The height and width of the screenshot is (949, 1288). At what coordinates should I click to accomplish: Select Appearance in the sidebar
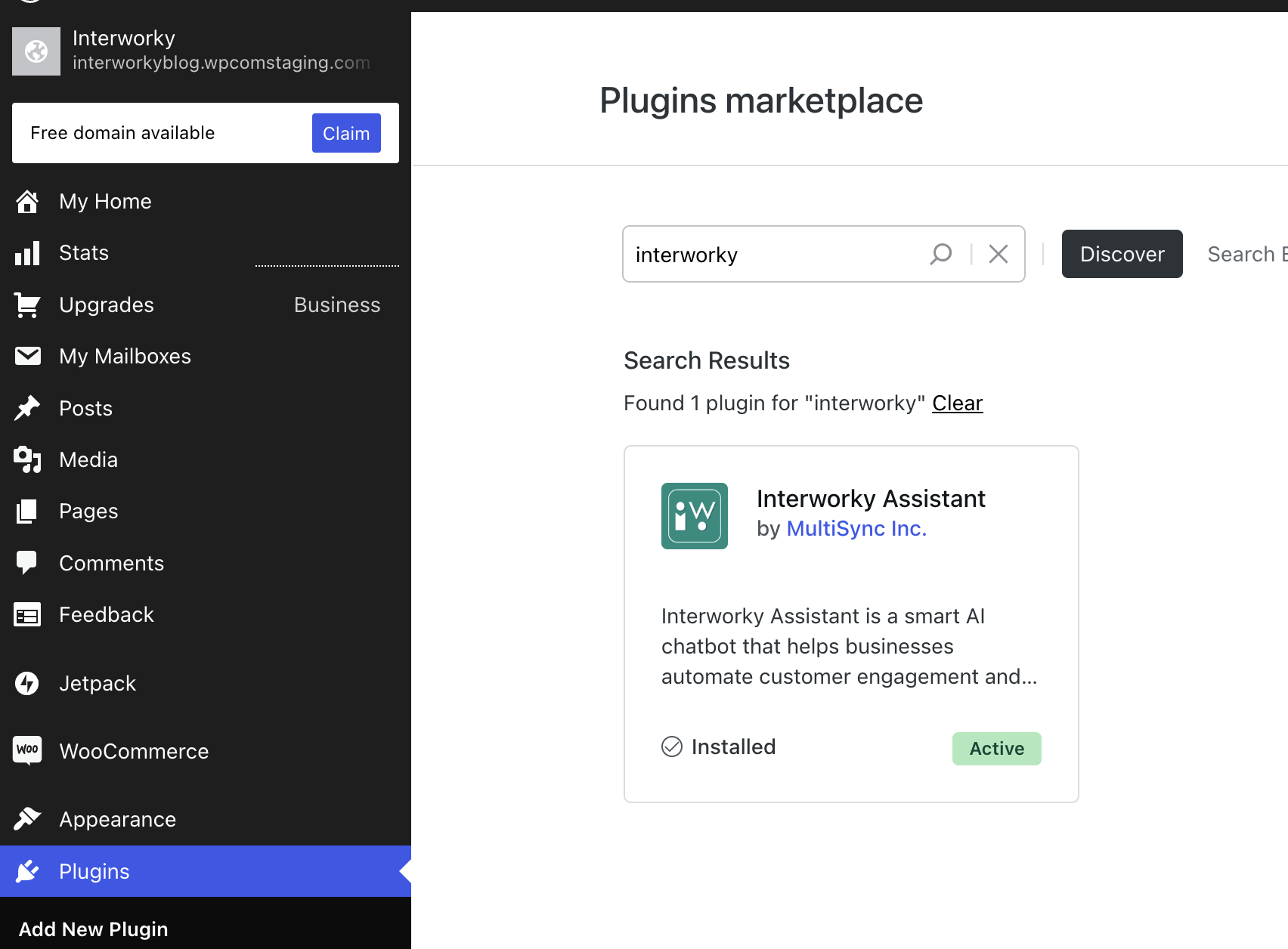pos(117,820)
